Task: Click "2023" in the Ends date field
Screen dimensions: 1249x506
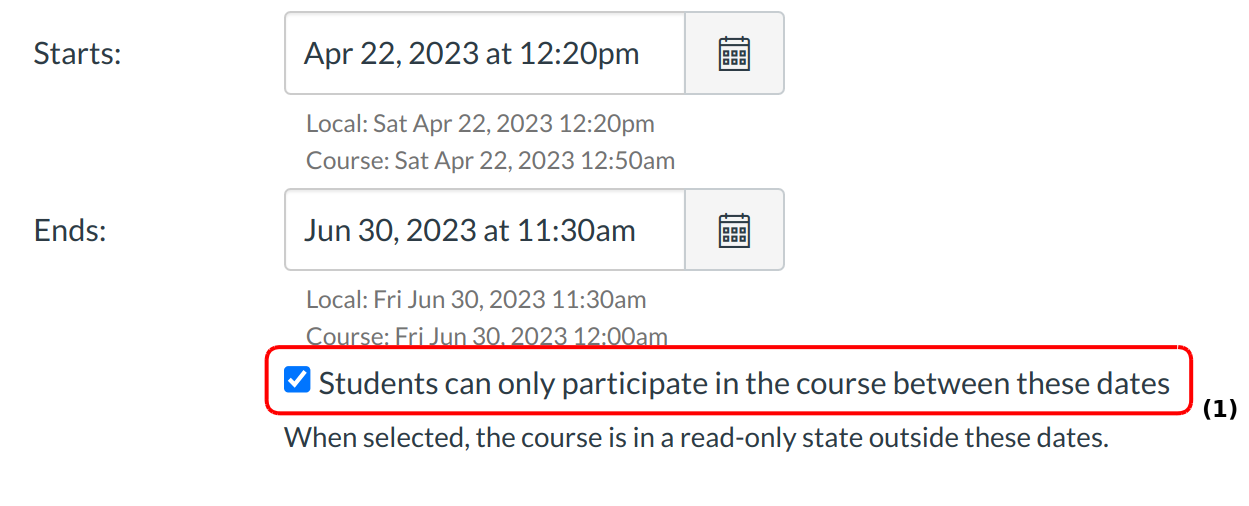Action: [x=443, y=230]
